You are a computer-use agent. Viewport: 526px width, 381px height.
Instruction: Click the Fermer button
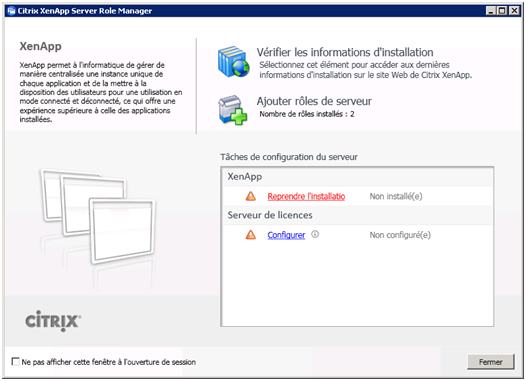490,362
